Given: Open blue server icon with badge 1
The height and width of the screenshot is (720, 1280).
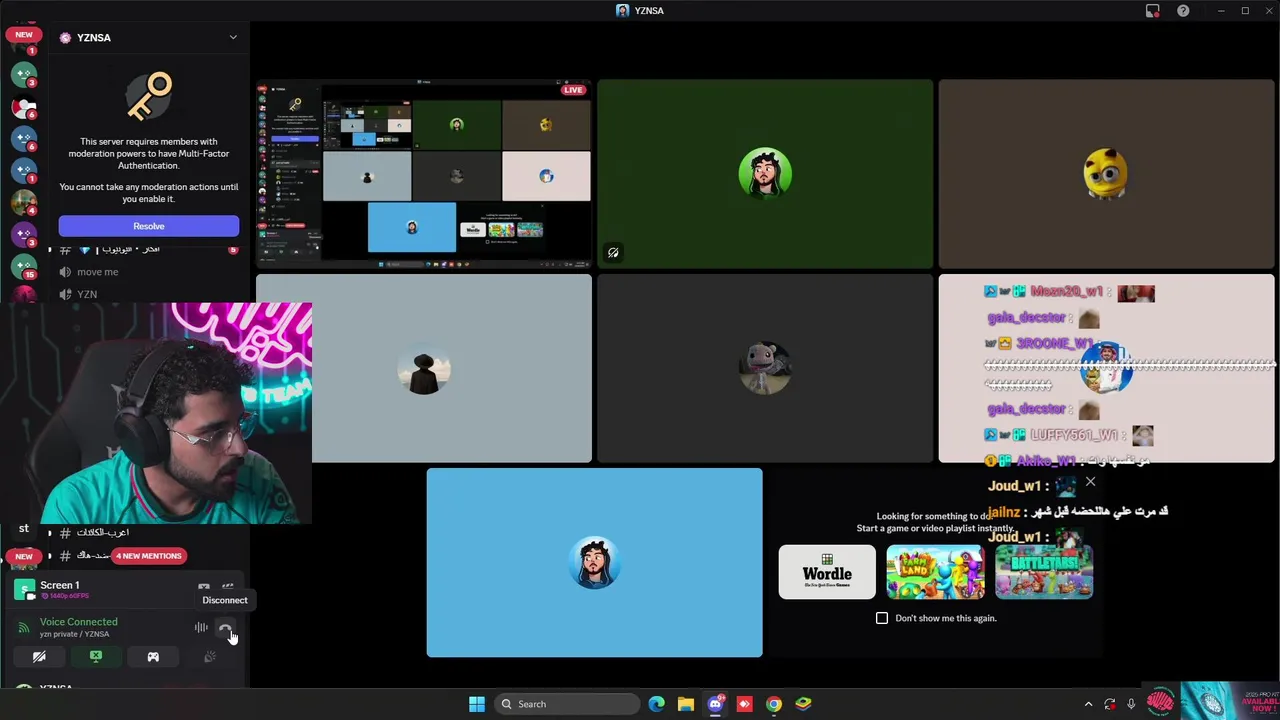Looking at the screenshot, I should [24, 170].
